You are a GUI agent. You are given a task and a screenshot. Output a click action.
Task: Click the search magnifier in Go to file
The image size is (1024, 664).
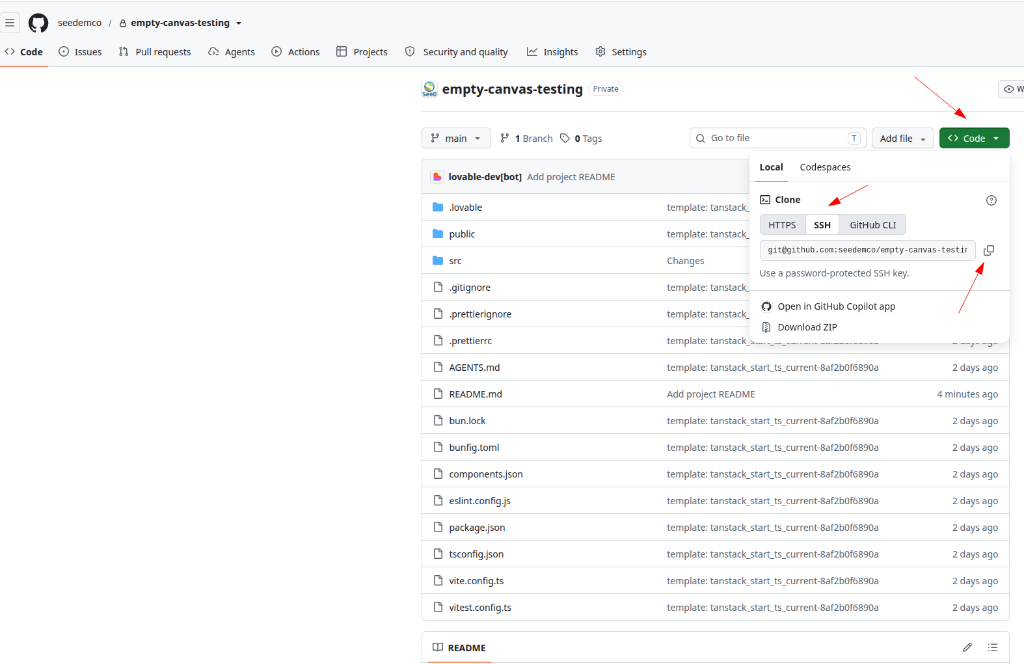point(700,138)
